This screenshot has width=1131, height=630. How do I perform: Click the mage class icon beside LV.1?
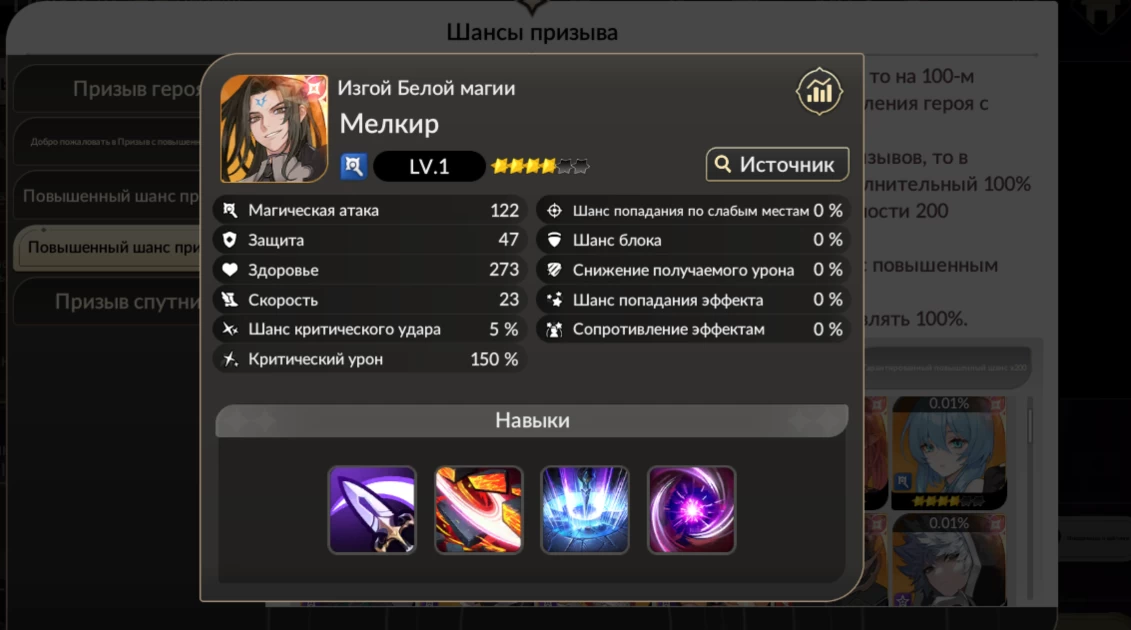(353, 167)
